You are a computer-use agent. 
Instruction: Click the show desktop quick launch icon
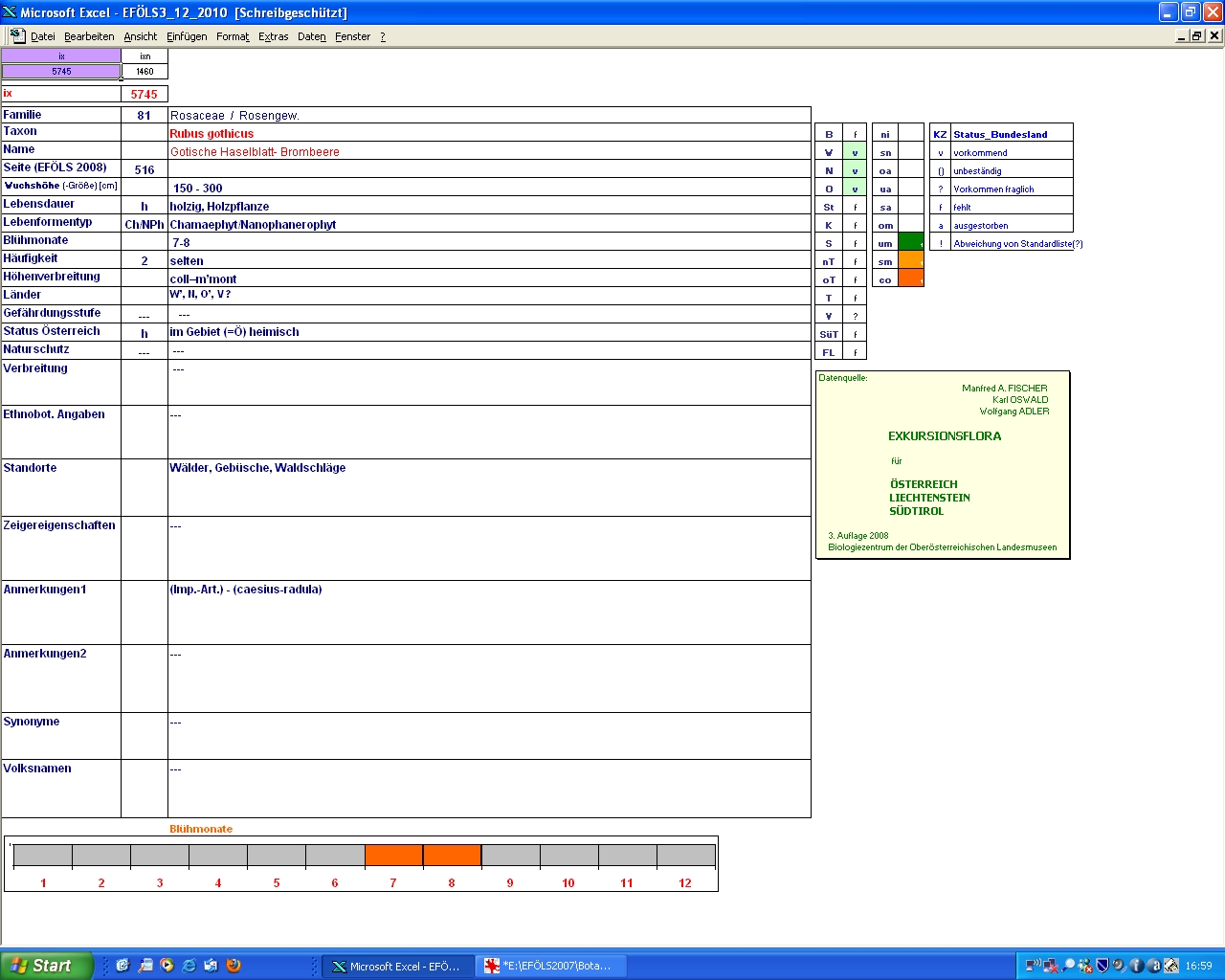(211, 966)
